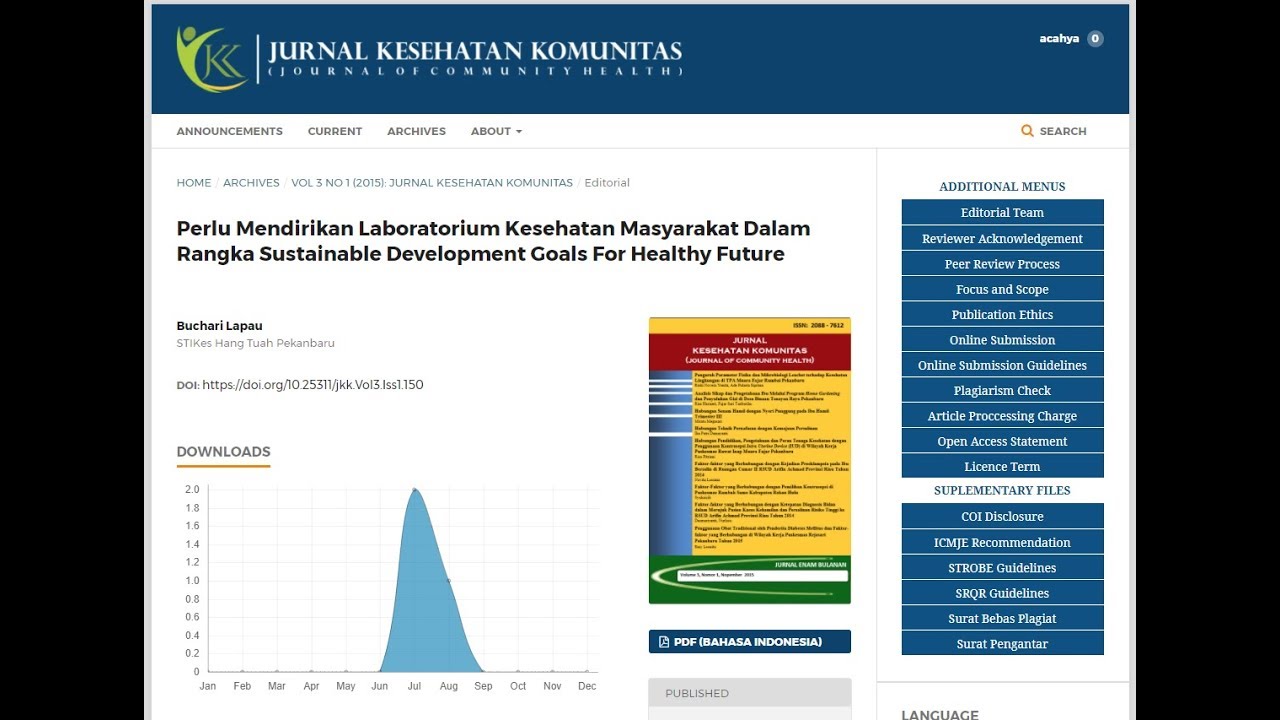This screenshot has width=1280, height=720.
Task: Open the COI Disclosure file
Action: click(x=1003, y=516)
